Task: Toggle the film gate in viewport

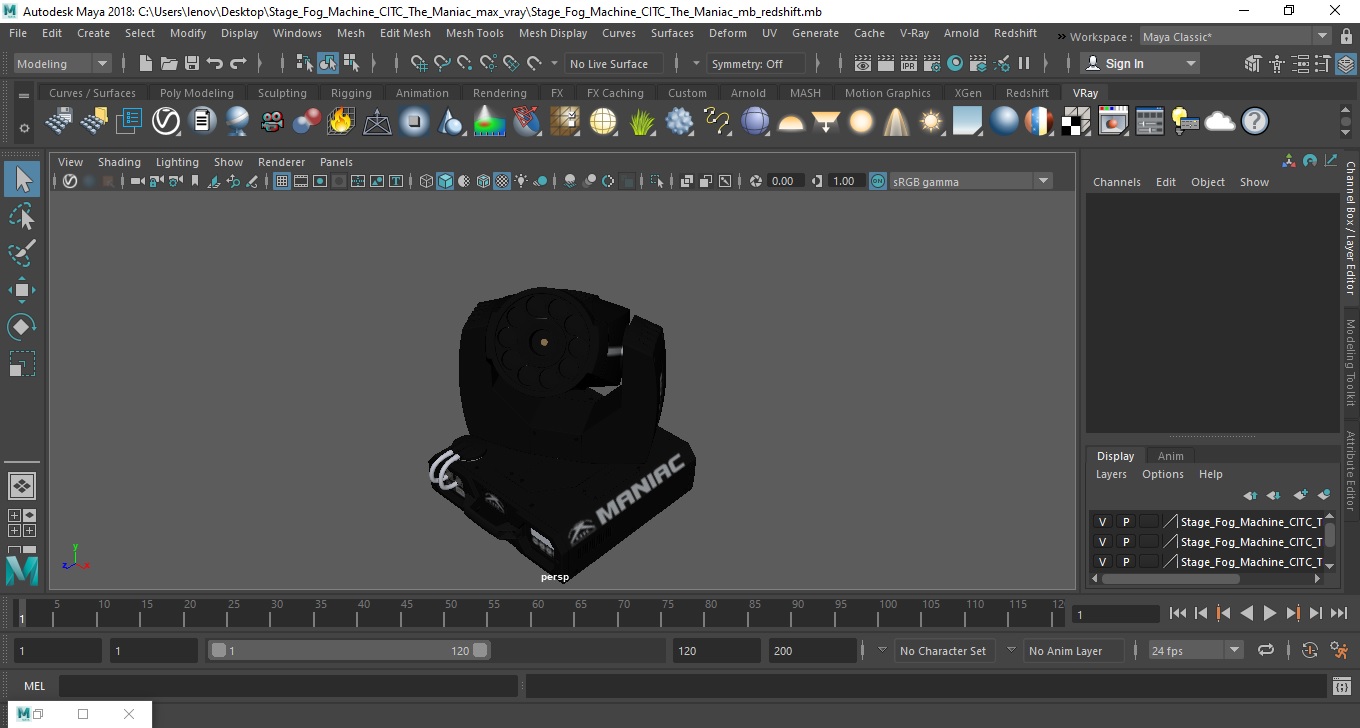Action: [301, 181]
